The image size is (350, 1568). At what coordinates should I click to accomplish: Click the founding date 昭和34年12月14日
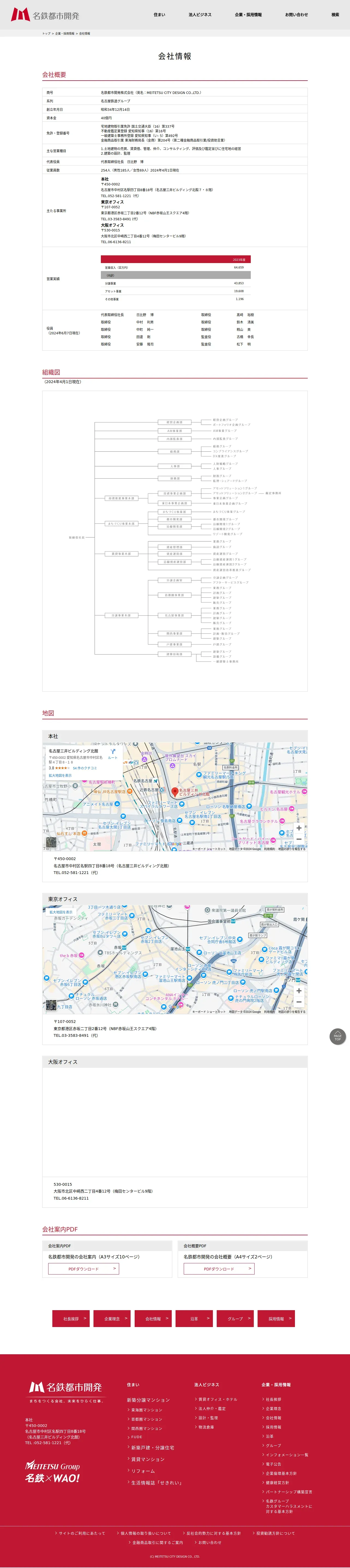coord(115,109)
